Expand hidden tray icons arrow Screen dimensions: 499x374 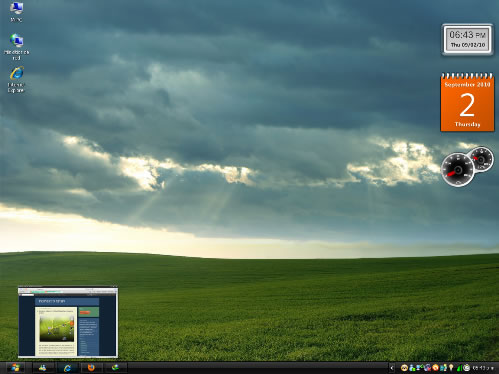pos(392,368)
